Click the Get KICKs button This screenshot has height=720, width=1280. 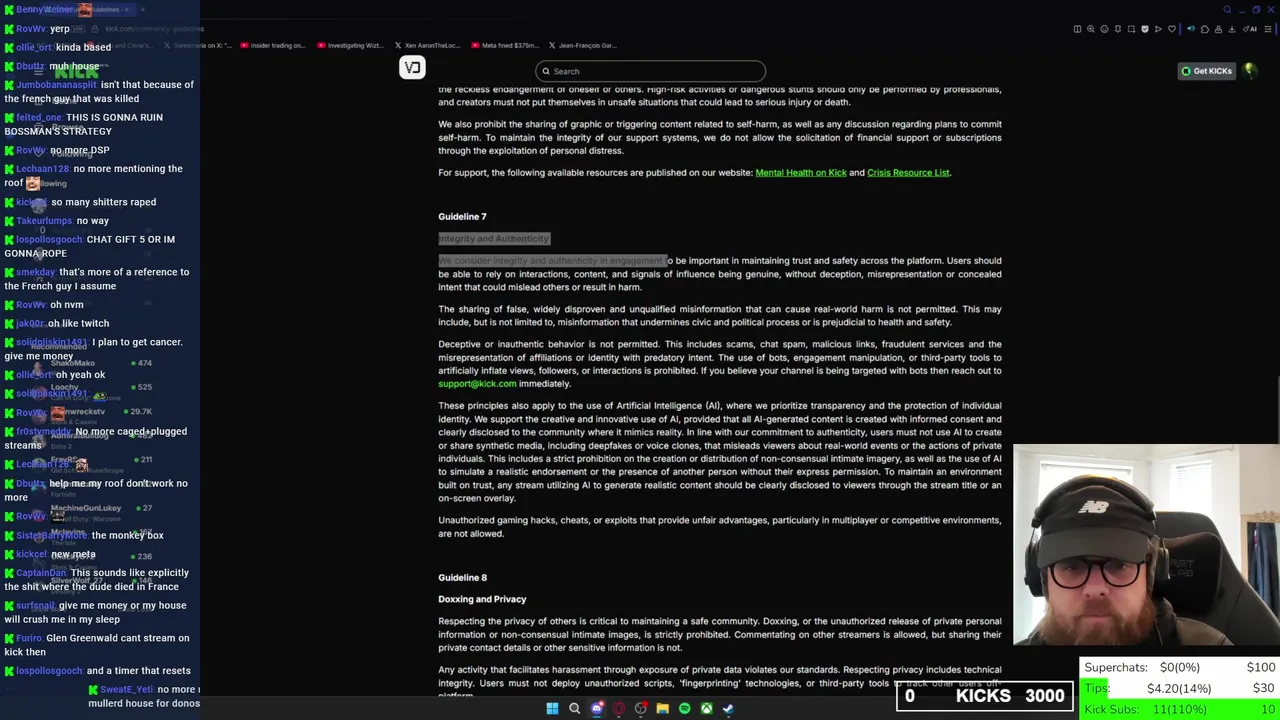click(1206, 71)
